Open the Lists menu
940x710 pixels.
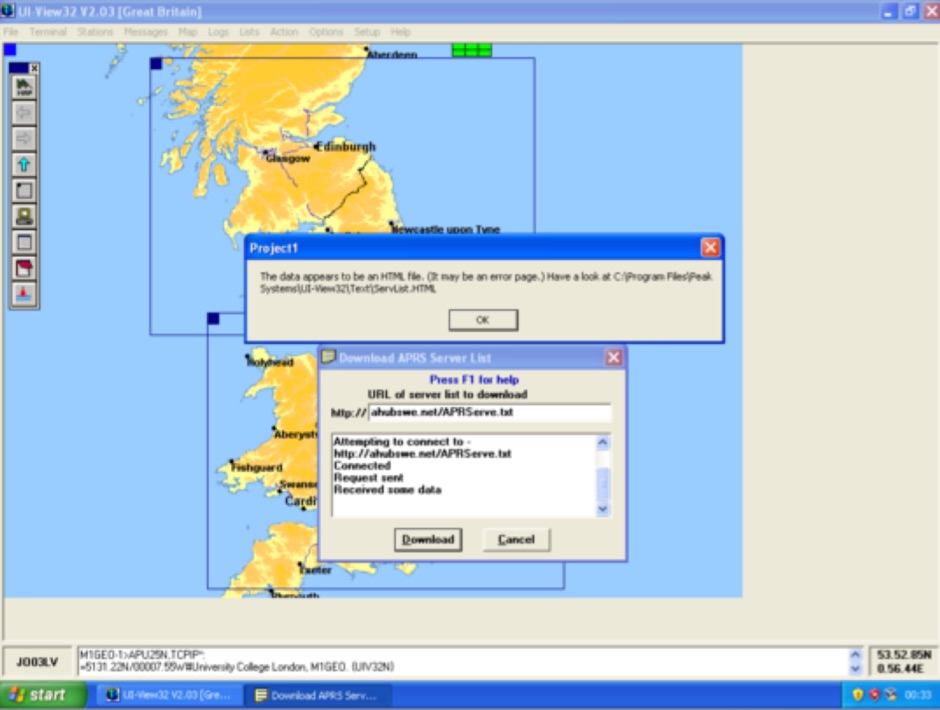(x=249, y=32)
